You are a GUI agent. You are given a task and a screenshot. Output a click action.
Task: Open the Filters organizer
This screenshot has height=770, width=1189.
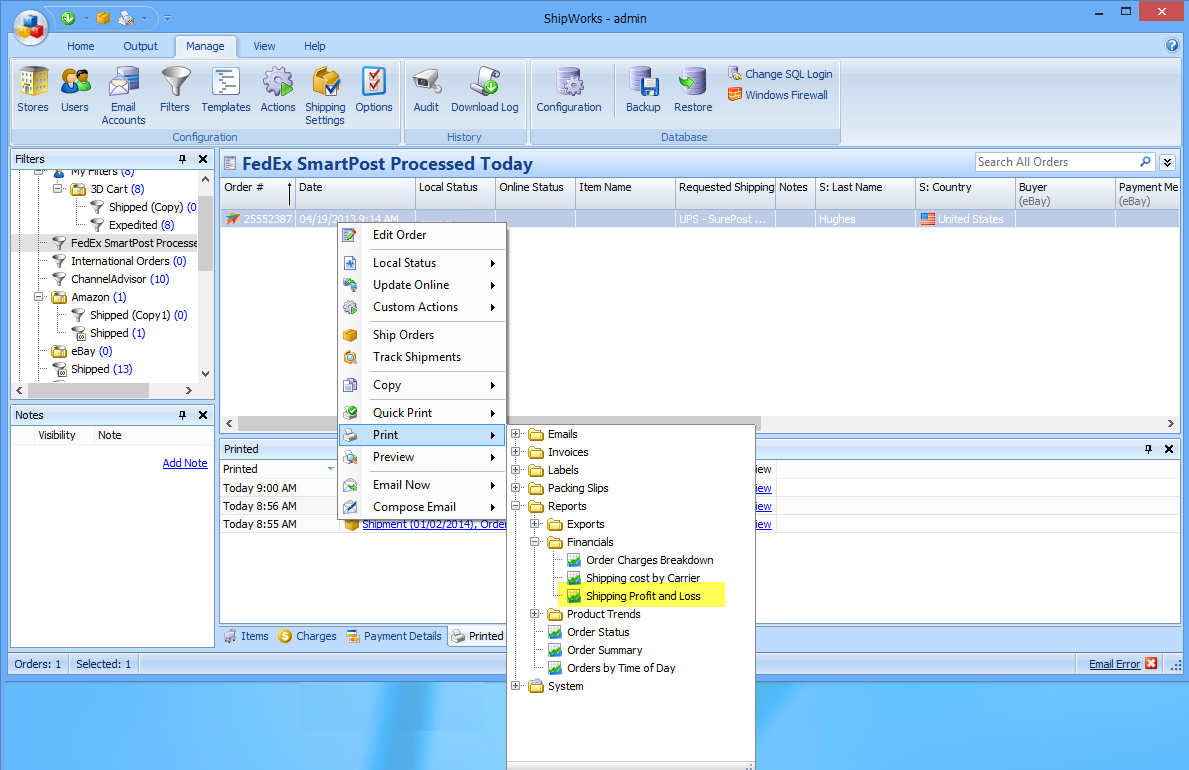tap(175, 90)
